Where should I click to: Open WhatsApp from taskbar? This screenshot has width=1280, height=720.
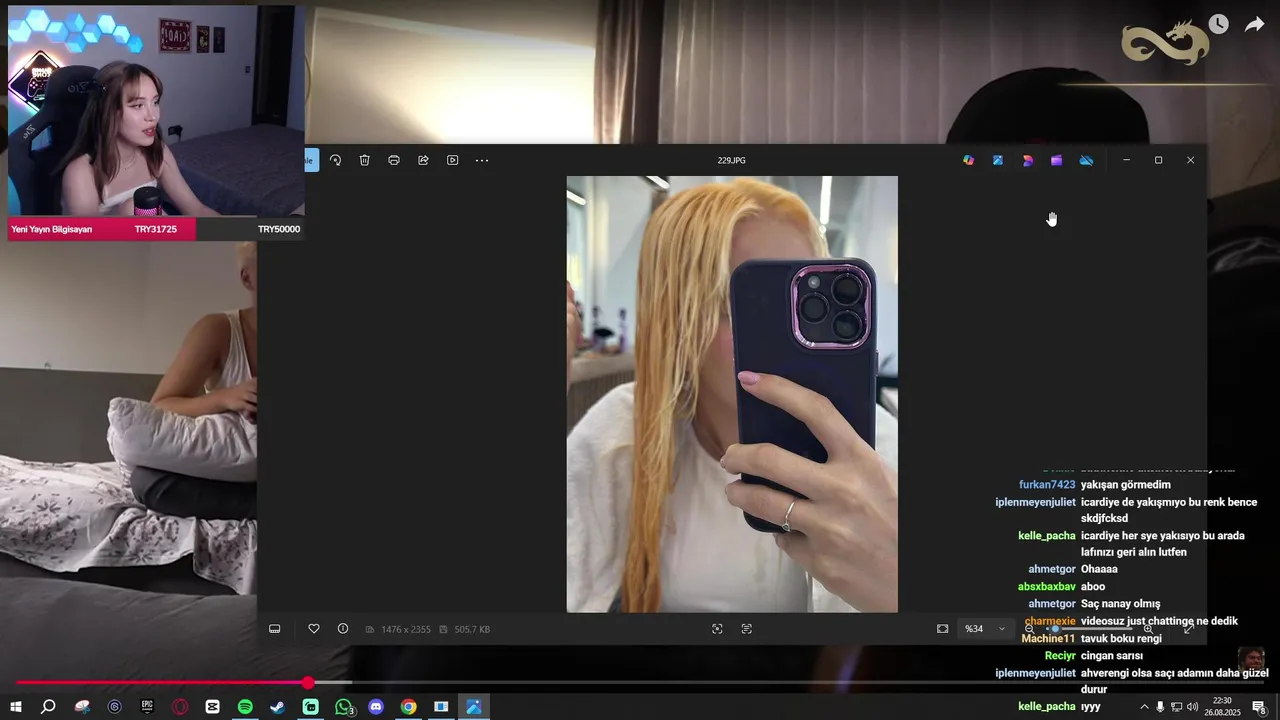(344, 707)
